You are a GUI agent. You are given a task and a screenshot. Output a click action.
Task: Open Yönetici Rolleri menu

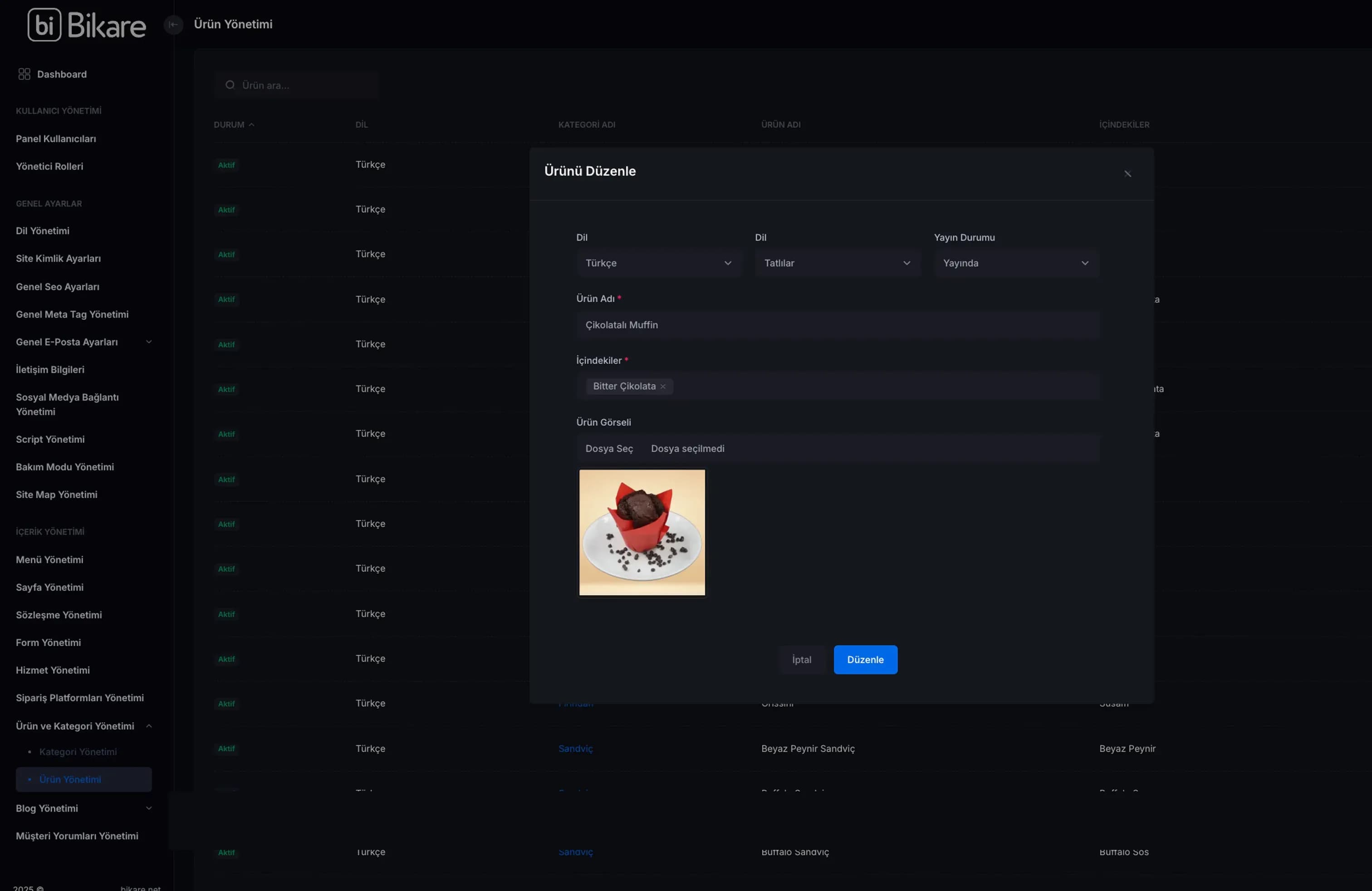pyautogui.click(x=49, y=166)
